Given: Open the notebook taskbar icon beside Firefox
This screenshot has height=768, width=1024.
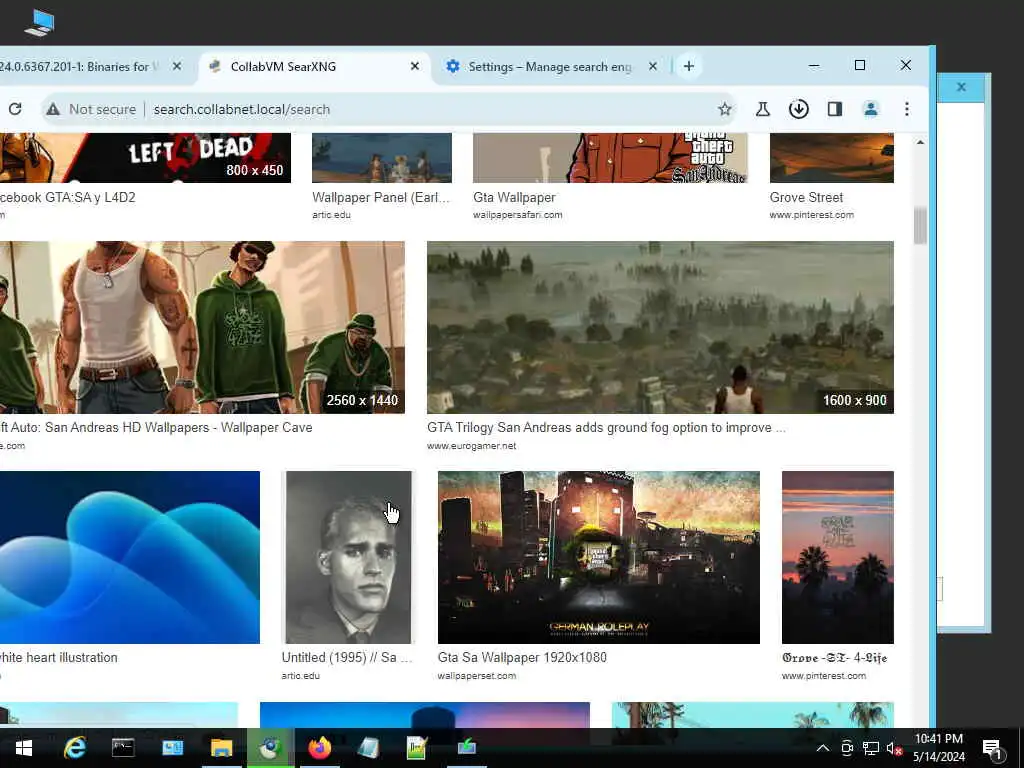Looking at the screenshot, I should pyautogui.click(x=368, y=748).
